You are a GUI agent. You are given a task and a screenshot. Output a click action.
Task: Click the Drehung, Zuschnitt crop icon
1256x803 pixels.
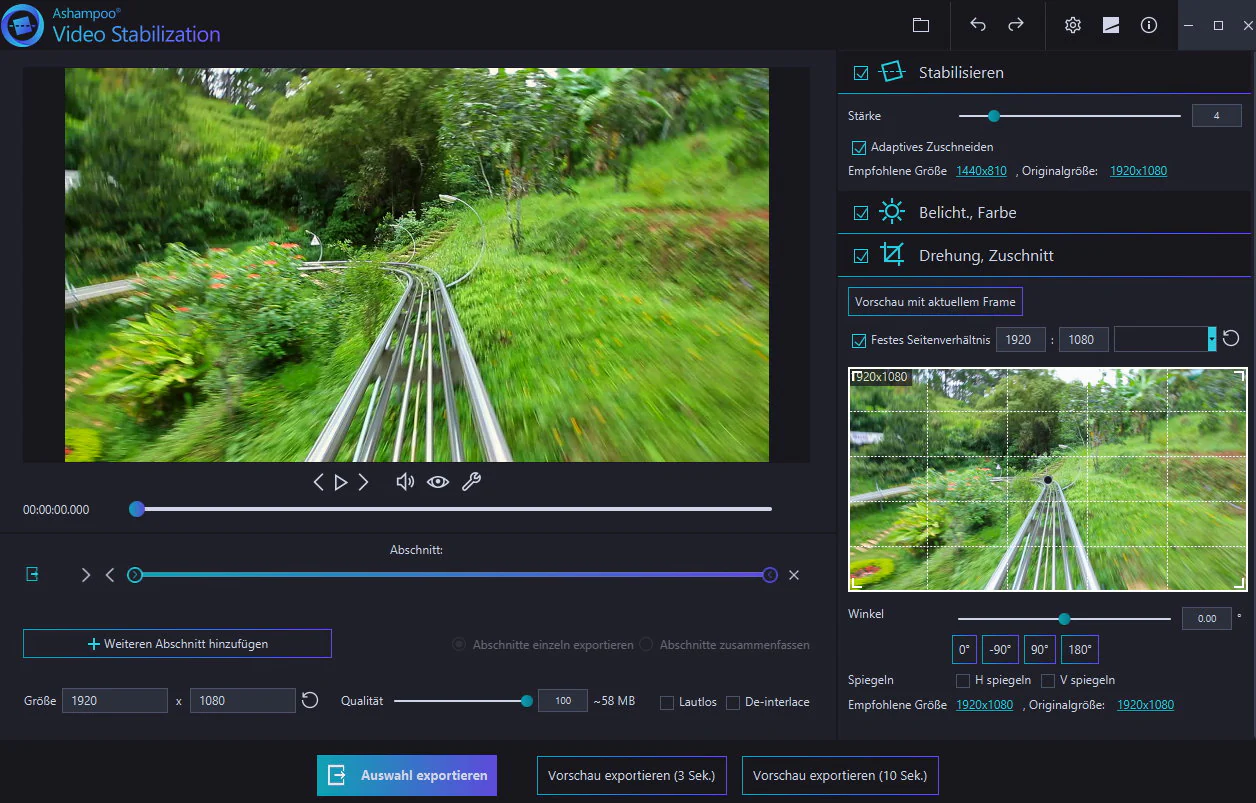(x=891, y=255)
